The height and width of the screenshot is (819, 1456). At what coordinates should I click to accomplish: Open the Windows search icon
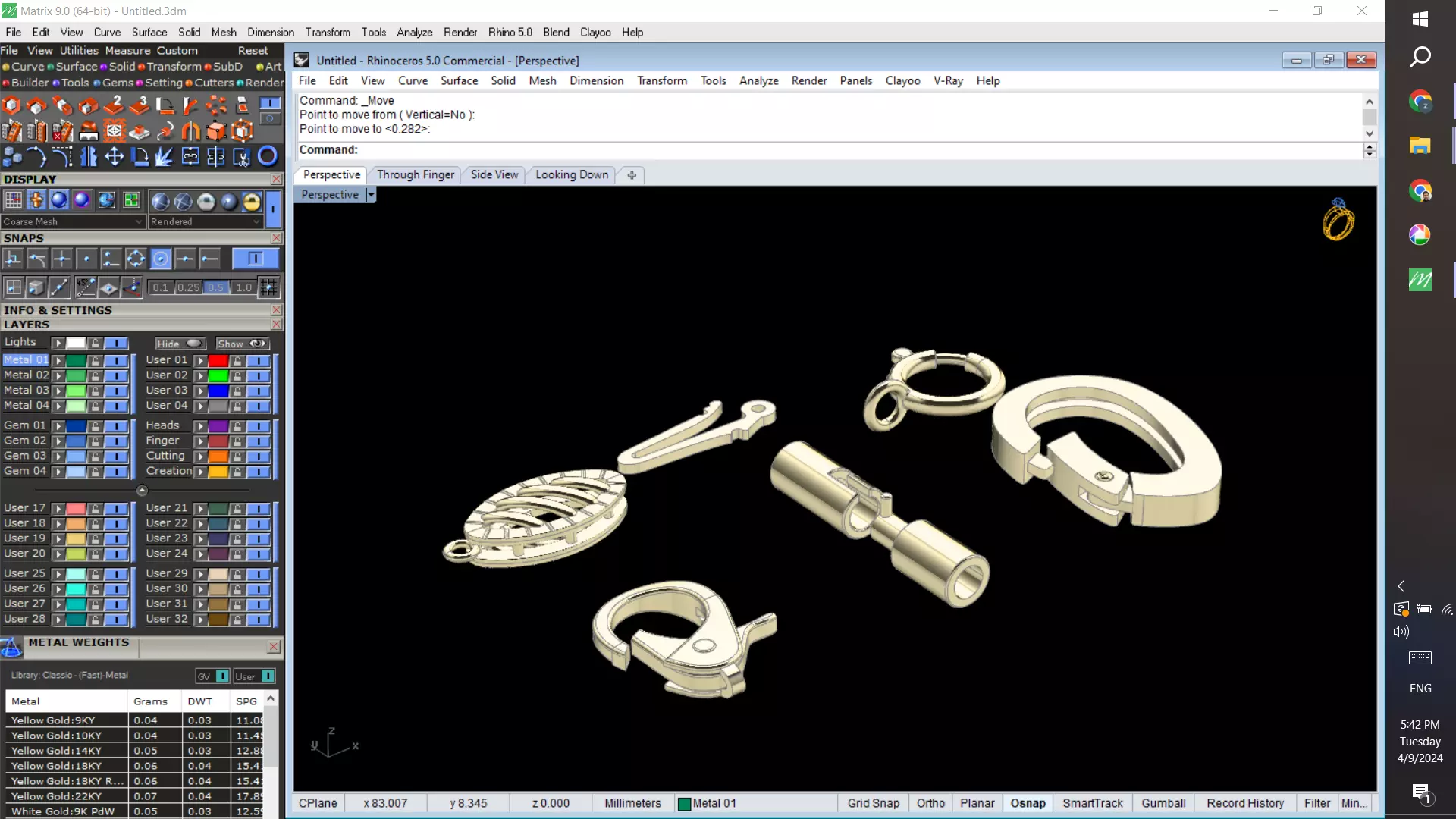coord(1420,57)
